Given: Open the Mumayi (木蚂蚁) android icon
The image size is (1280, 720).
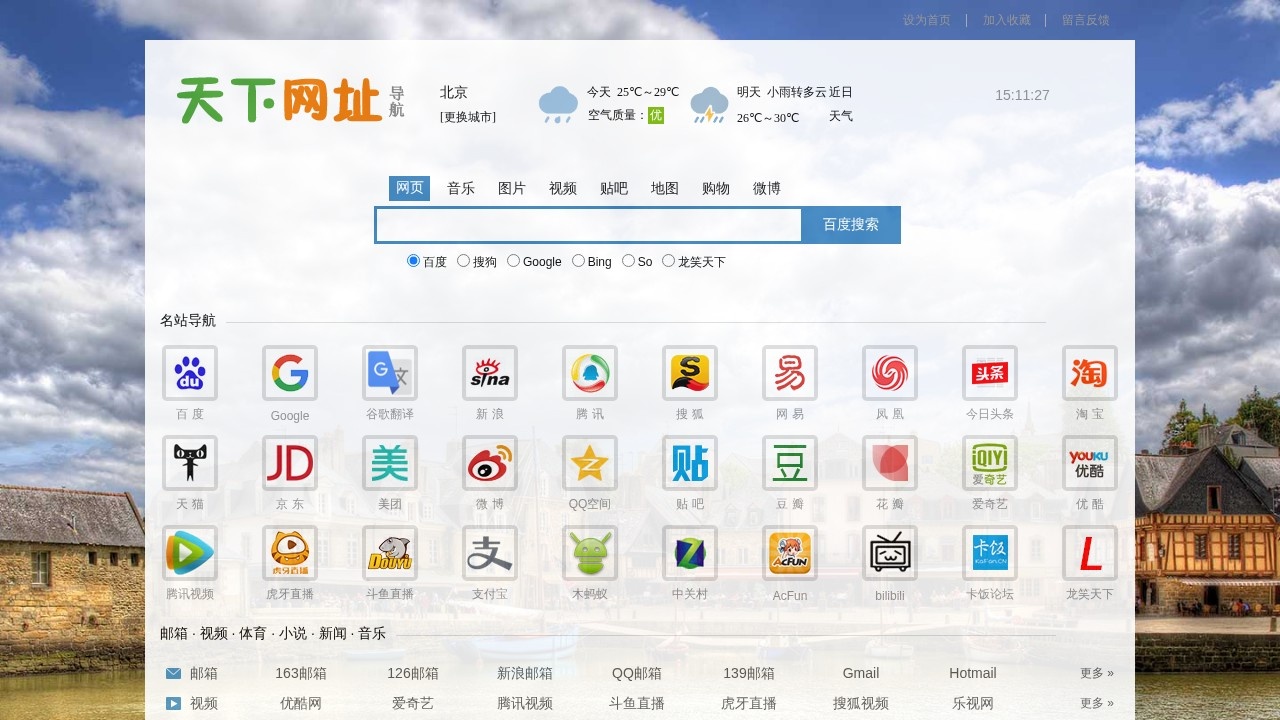Looking at the screenshot, I should point(590,553).
